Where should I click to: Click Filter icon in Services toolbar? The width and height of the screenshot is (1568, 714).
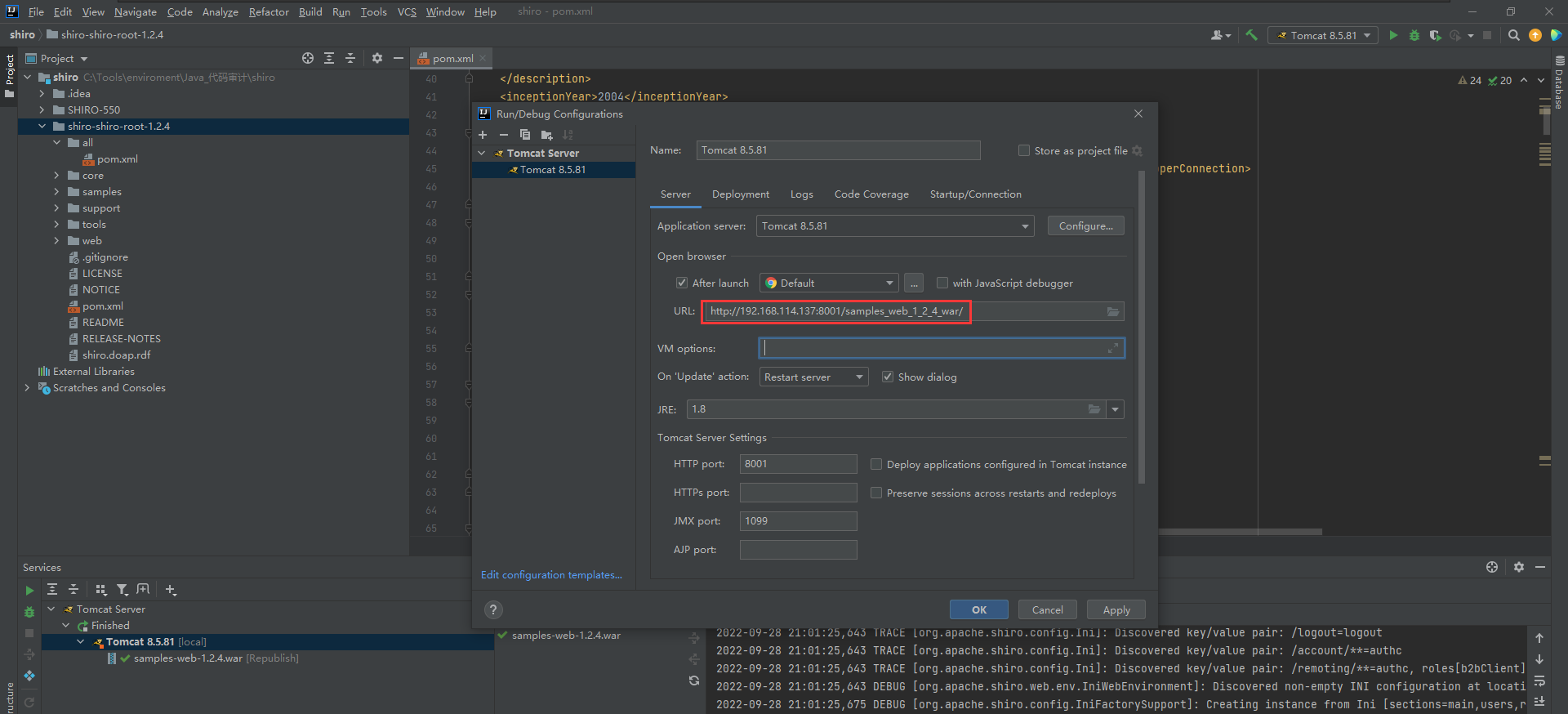(x=122, y=589)
